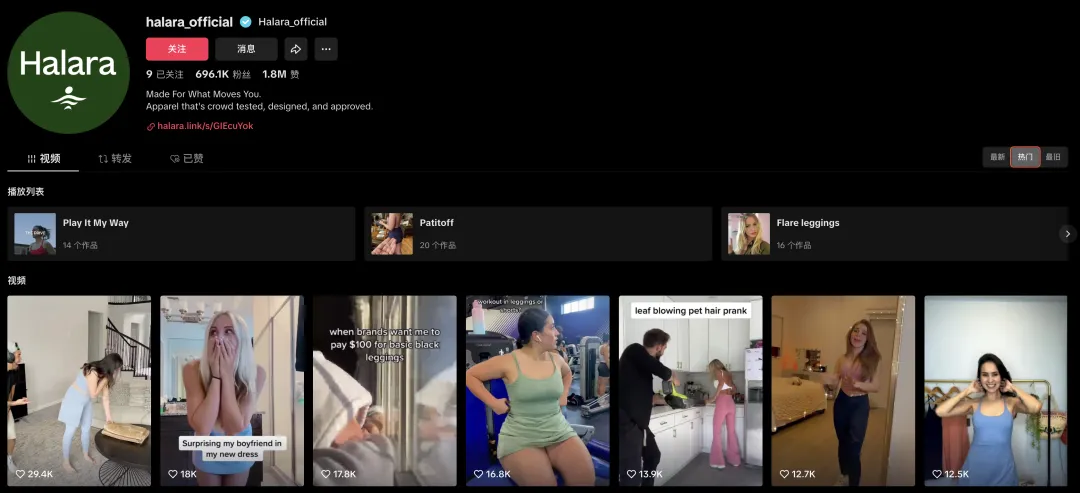Click the heart icon showing 29.4K likes

[20, 474]
